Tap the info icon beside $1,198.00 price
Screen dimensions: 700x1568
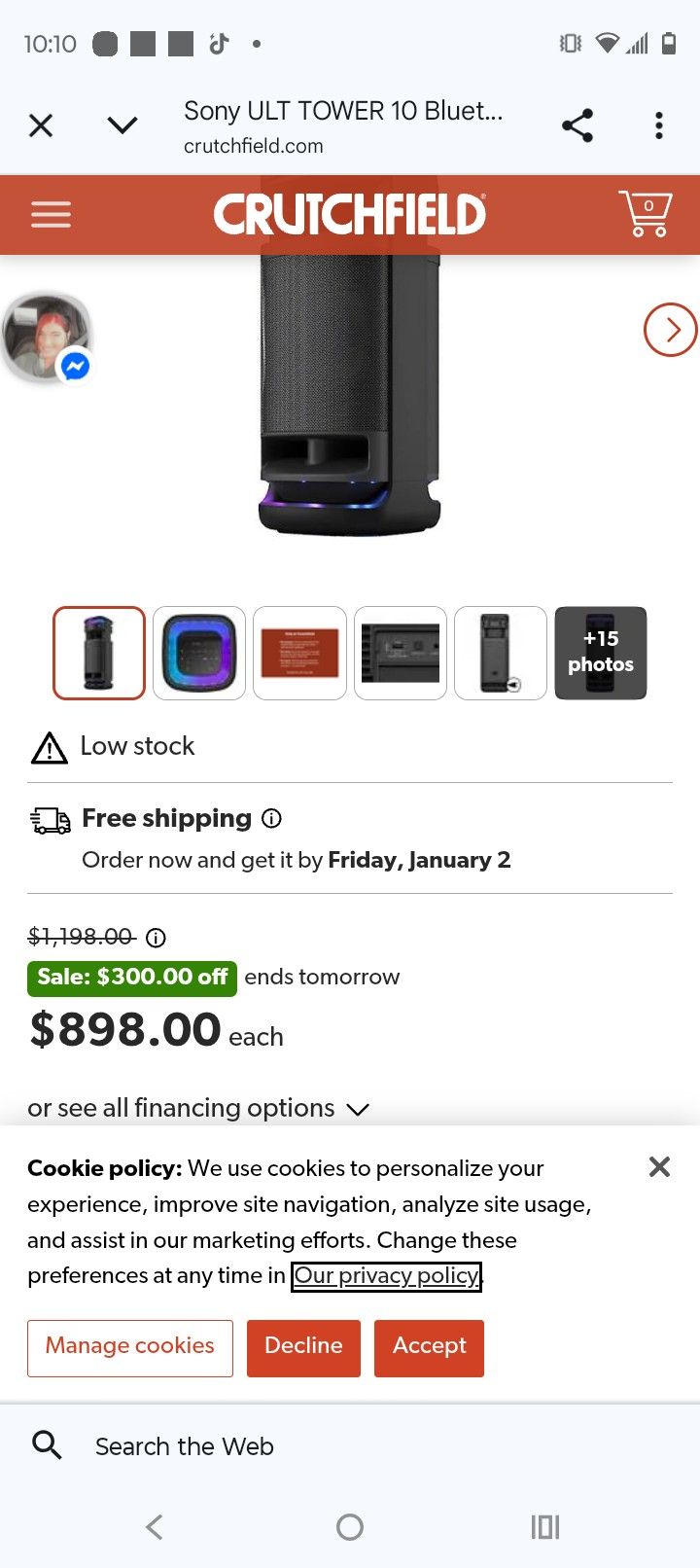click(156, 938)
